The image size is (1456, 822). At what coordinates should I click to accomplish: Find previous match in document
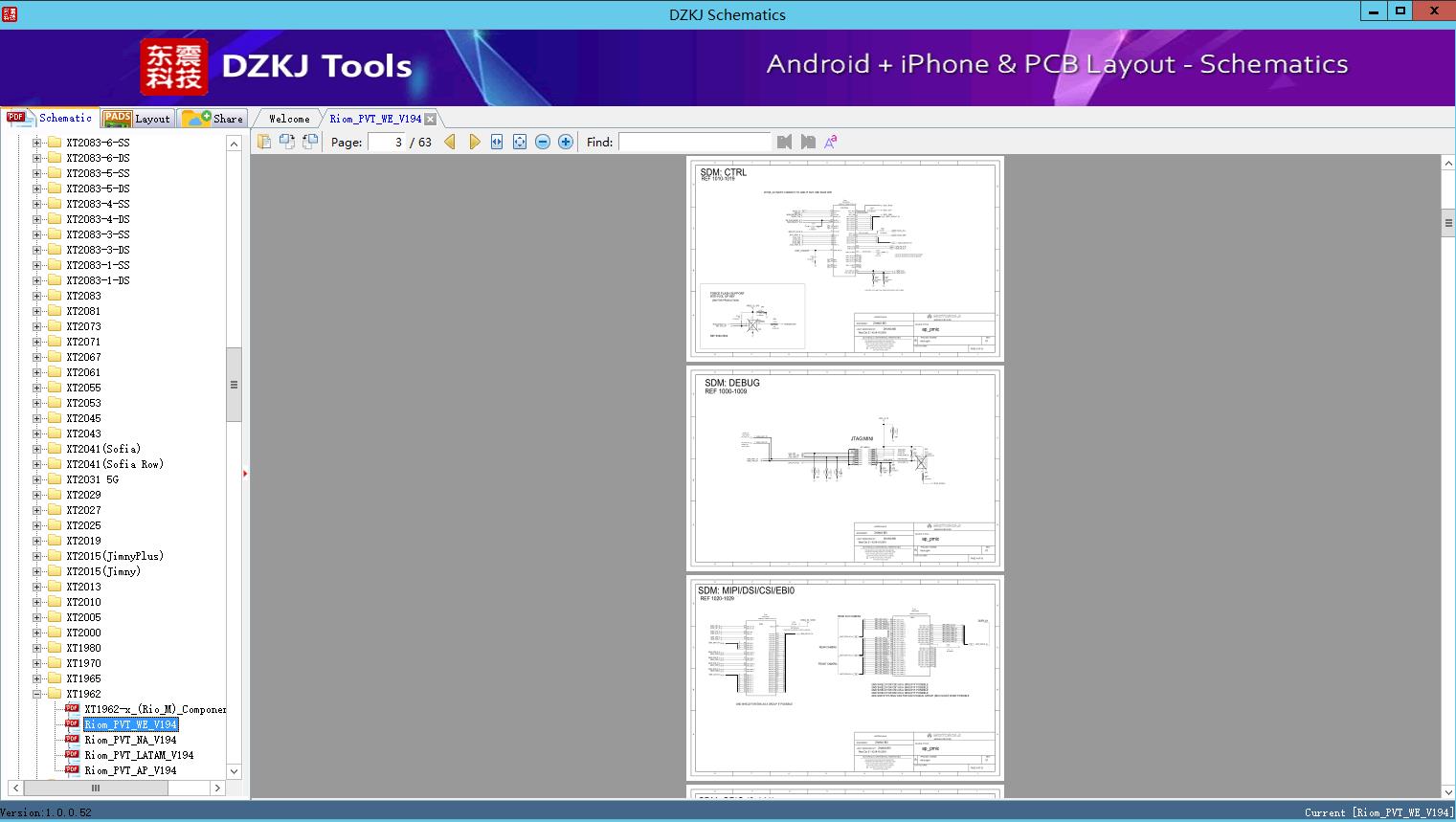(785, 142)
